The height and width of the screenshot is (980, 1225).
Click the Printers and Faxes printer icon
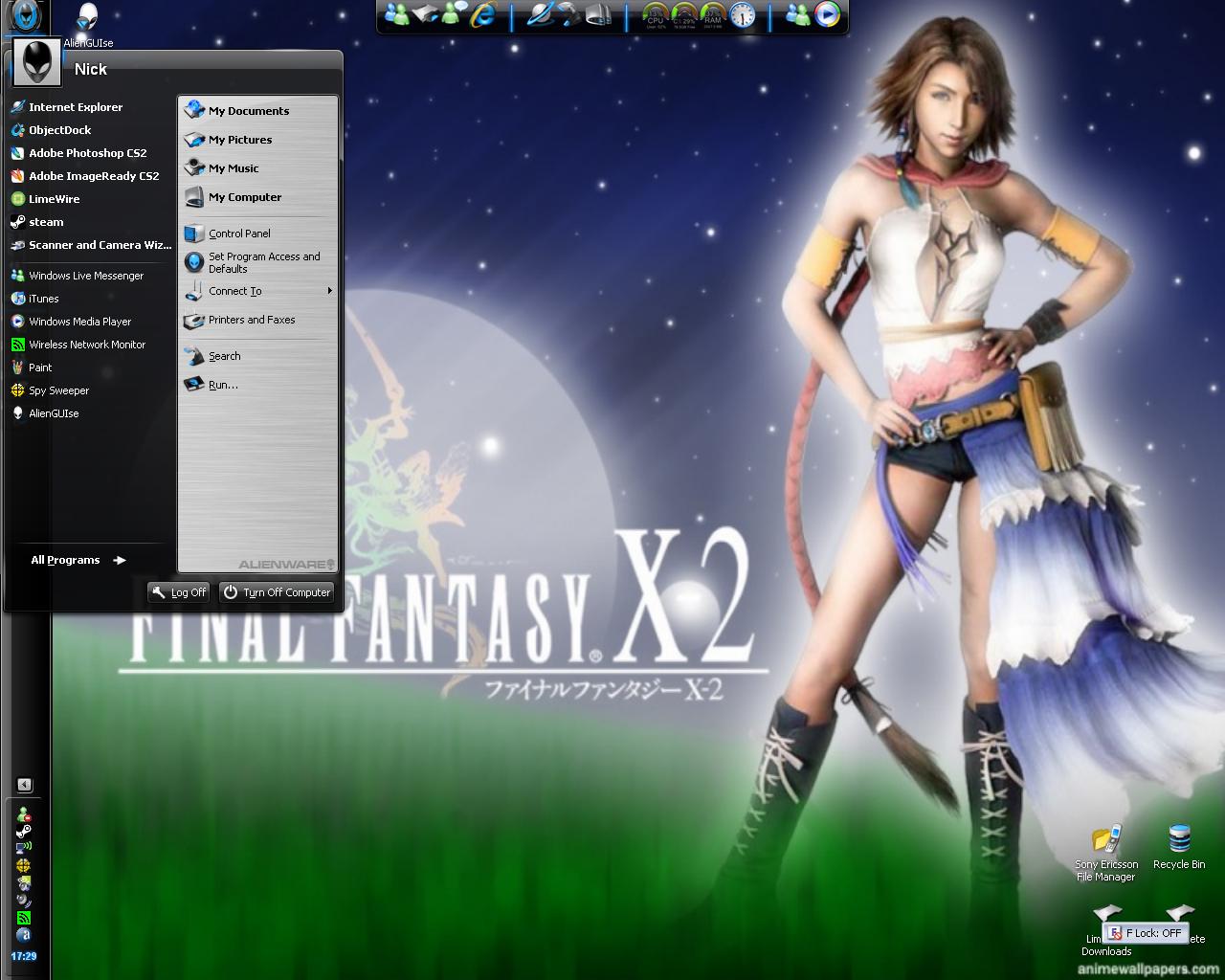(194, 321)
